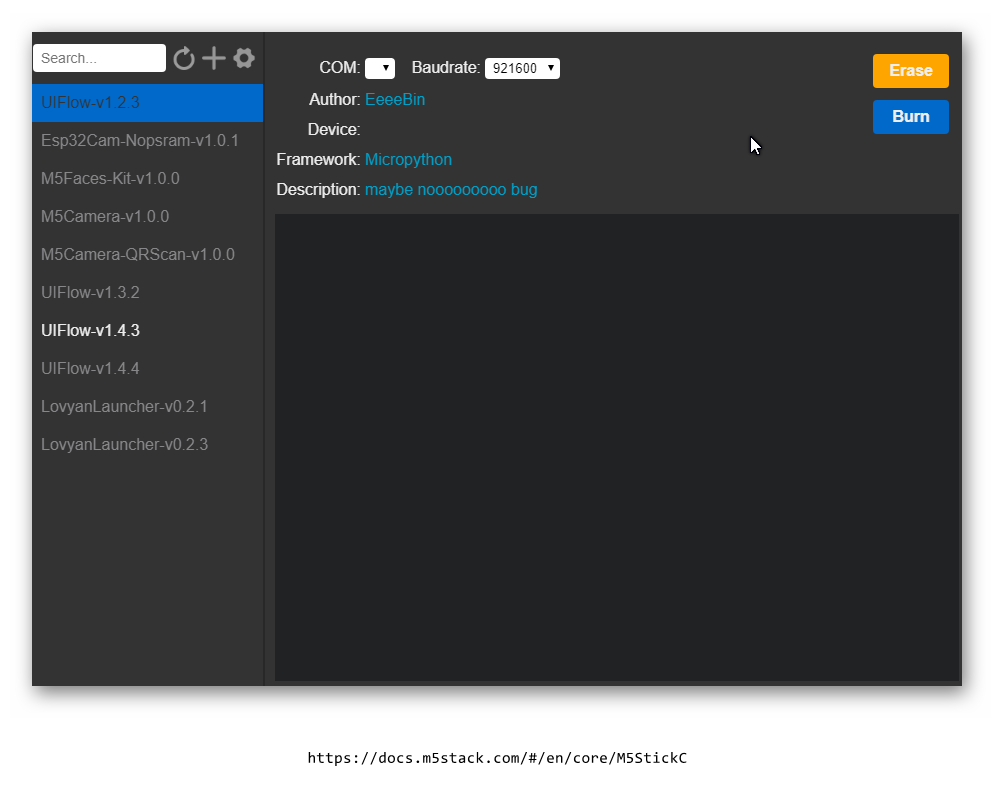This screenshot has height=798, width=994.
Task: Pick M5Camera-v1.0.0 firmware entry
Action: pos(105,217)
